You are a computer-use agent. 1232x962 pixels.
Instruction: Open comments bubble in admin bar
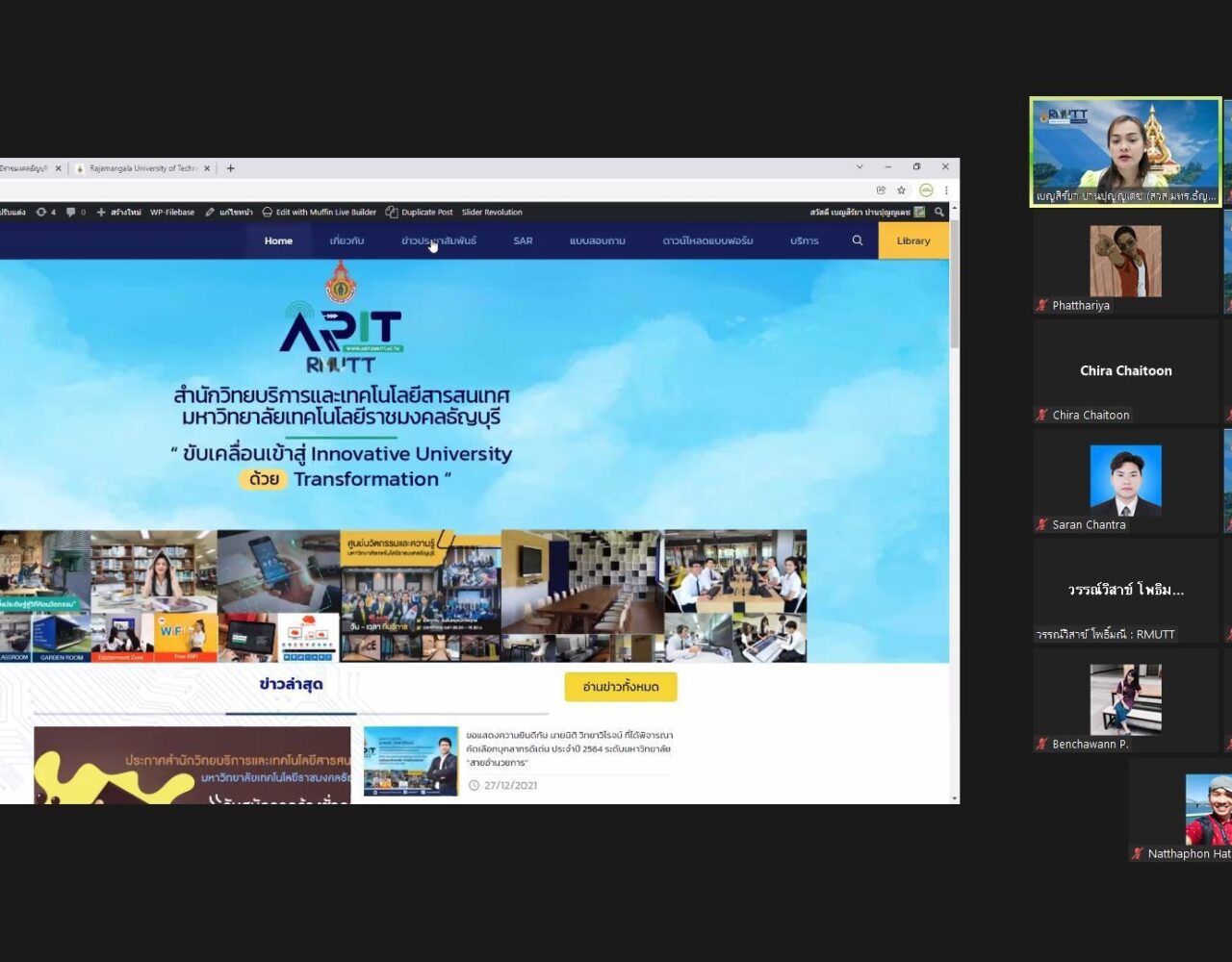[75, 212]
